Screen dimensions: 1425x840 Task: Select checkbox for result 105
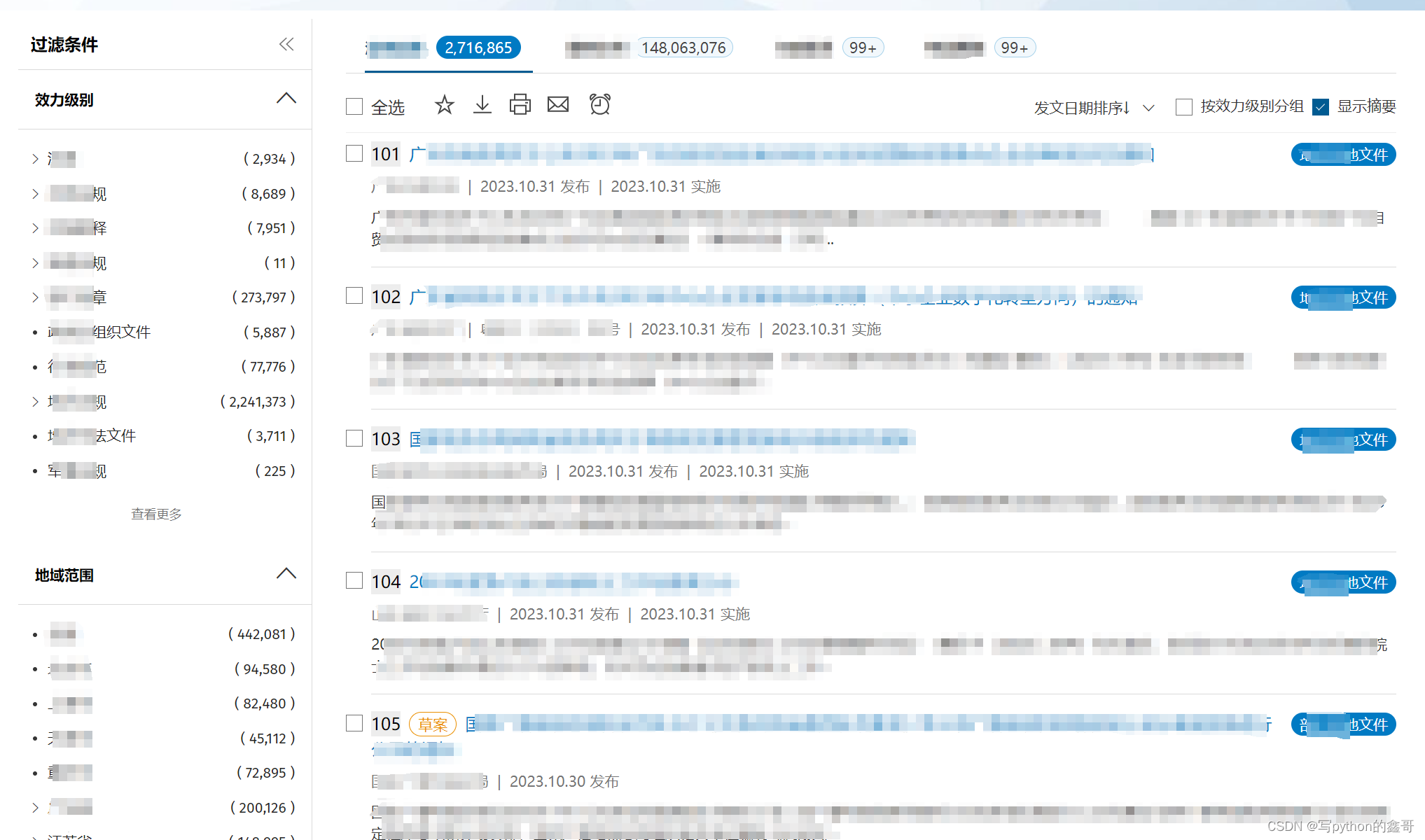tap(354, 723)
